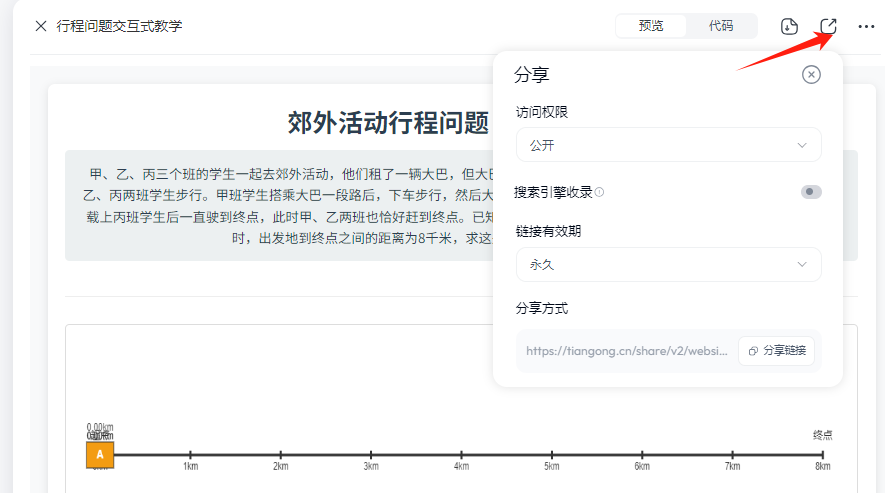
Task: Click the tiangong.cn share URL field
Action: click(x=626, y=351)
